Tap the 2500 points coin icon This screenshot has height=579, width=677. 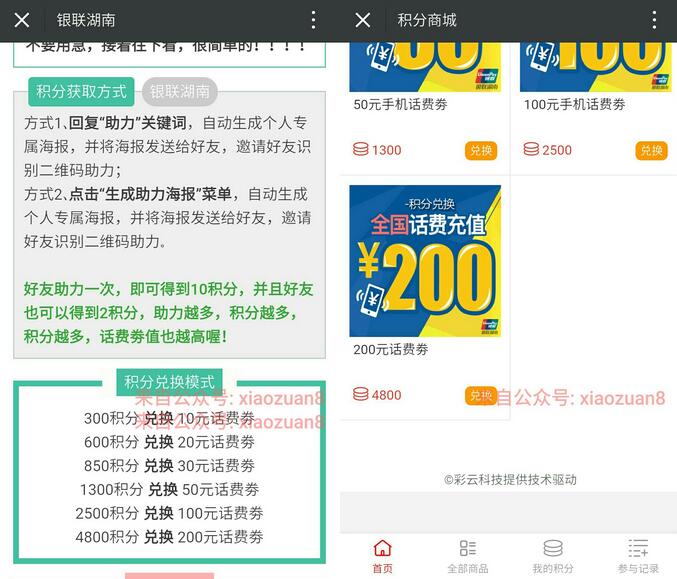tap(531, 149)
